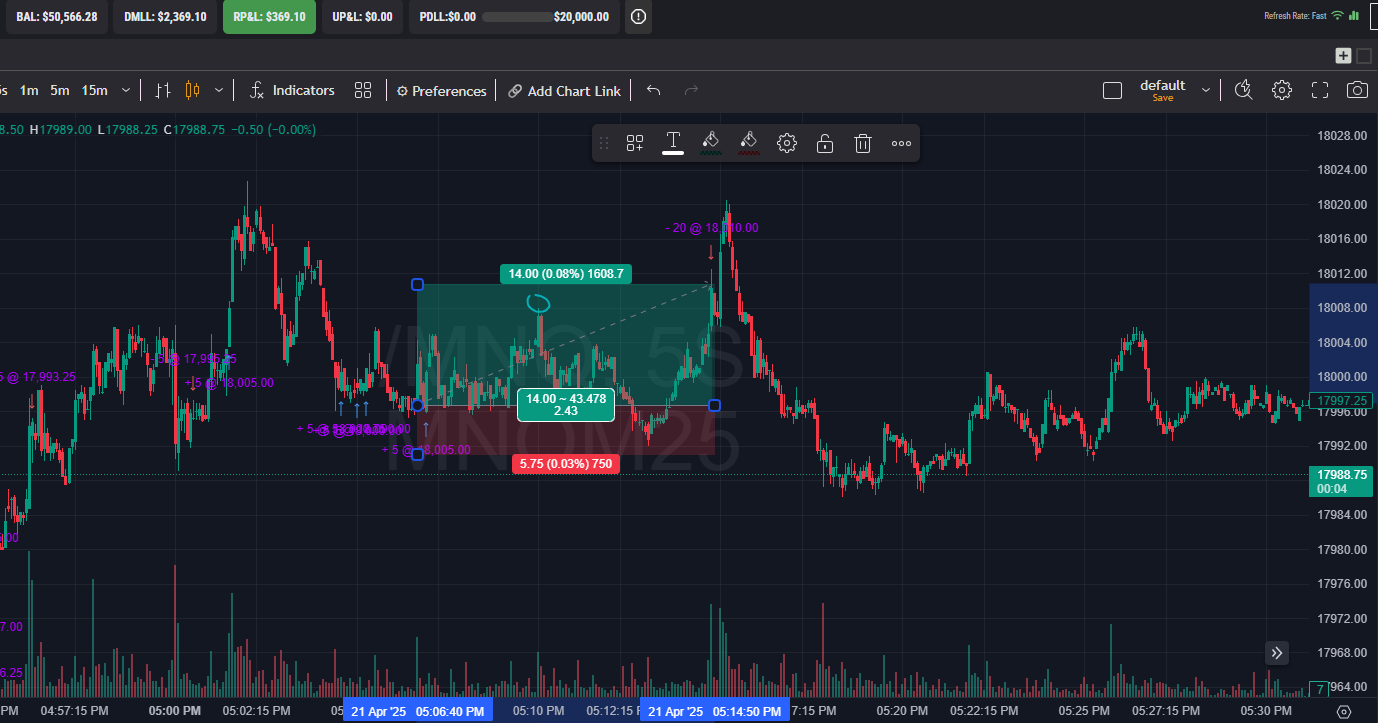1378x723 pixels.
Task: Toggle the square layout box beside default
Action: pyautogui.click(x=1112, y=91)
